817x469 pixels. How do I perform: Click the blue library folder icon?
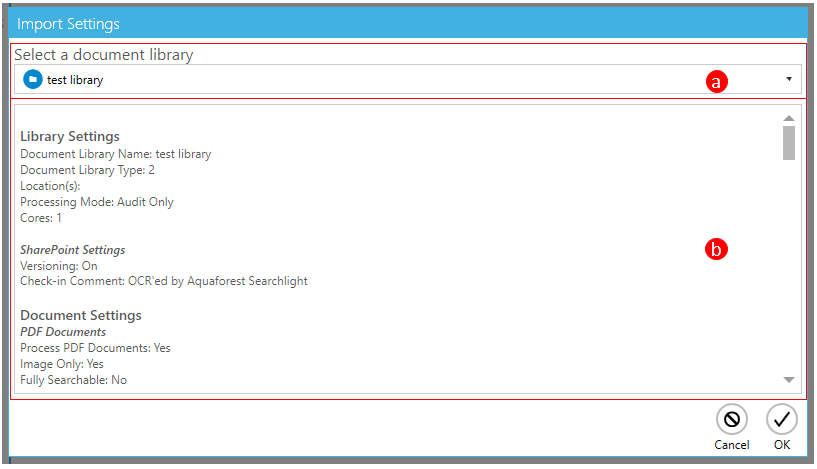tap(33, 80)
